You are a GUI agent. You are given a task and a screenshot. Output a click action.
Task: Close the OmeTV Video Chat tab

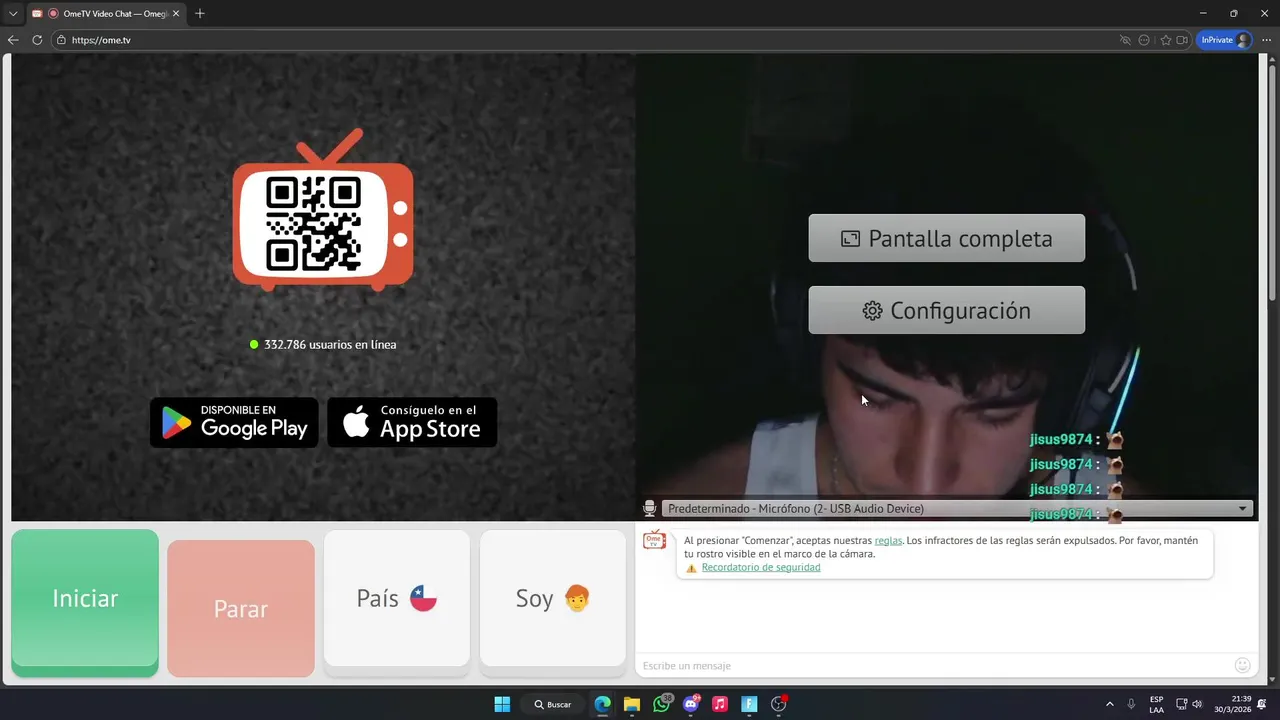[x=176, y=14]
